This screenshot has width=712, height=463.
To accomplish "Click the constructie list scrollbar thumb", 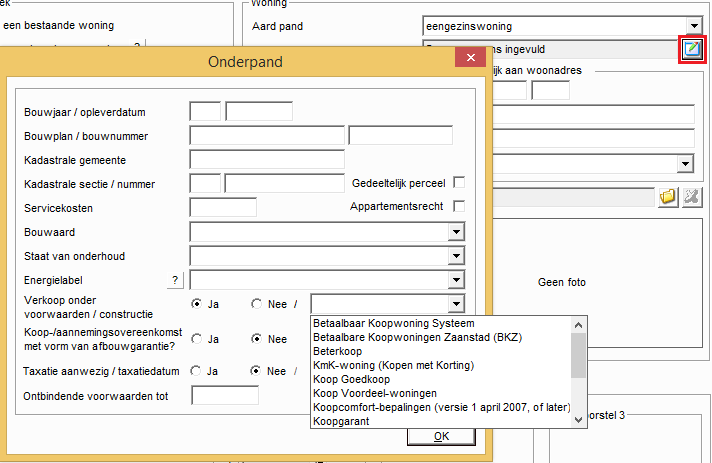I will [578, 355].
